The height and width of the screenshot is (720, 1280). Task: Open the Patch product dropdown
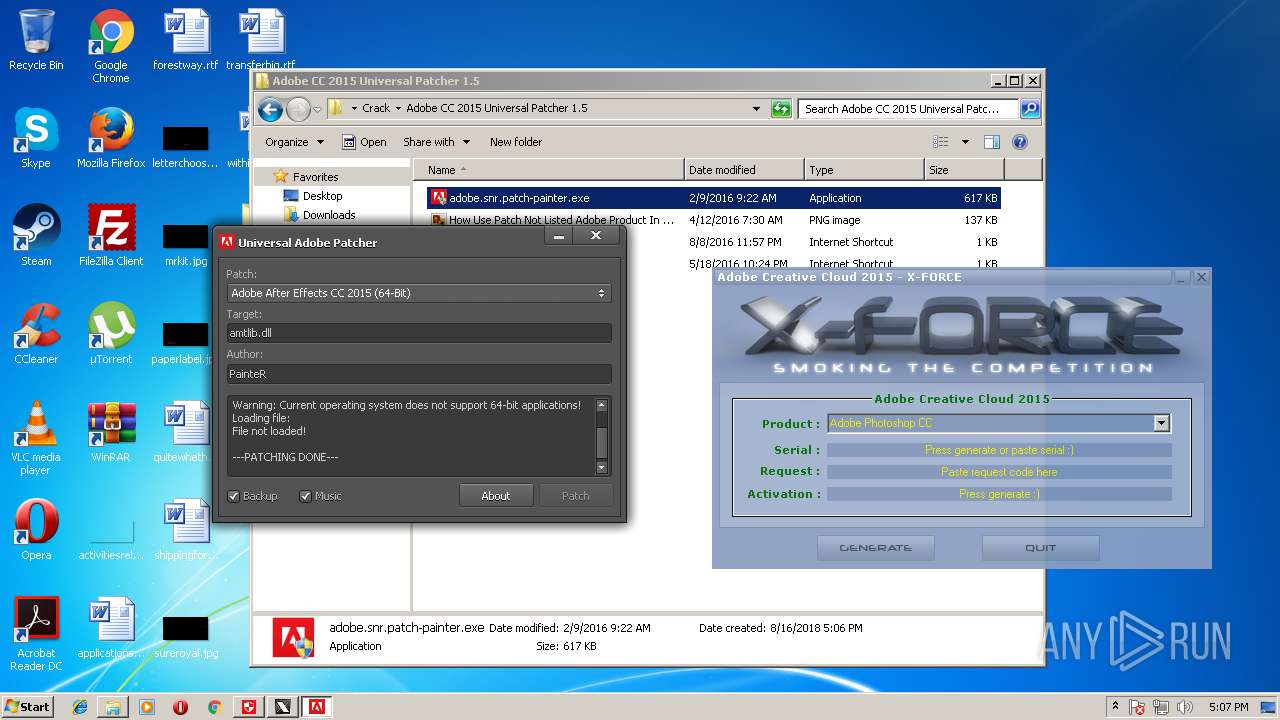[419, 293]
